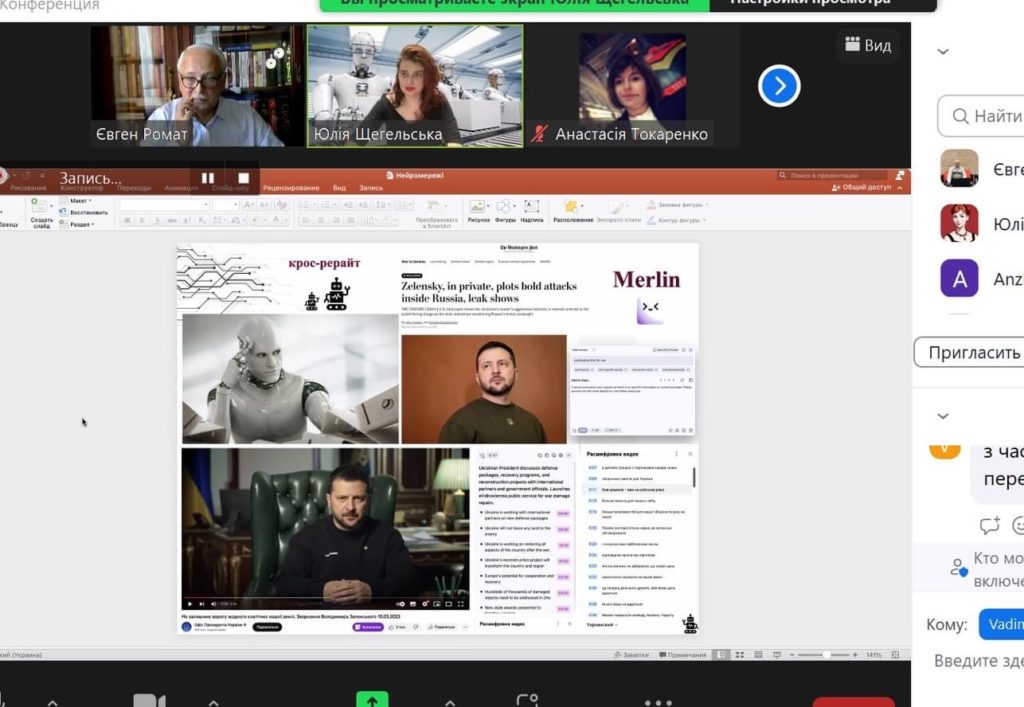The image size is (1024, 707).
Task: Open the Конструктор ribbon tab
Action: coord(82,188)
